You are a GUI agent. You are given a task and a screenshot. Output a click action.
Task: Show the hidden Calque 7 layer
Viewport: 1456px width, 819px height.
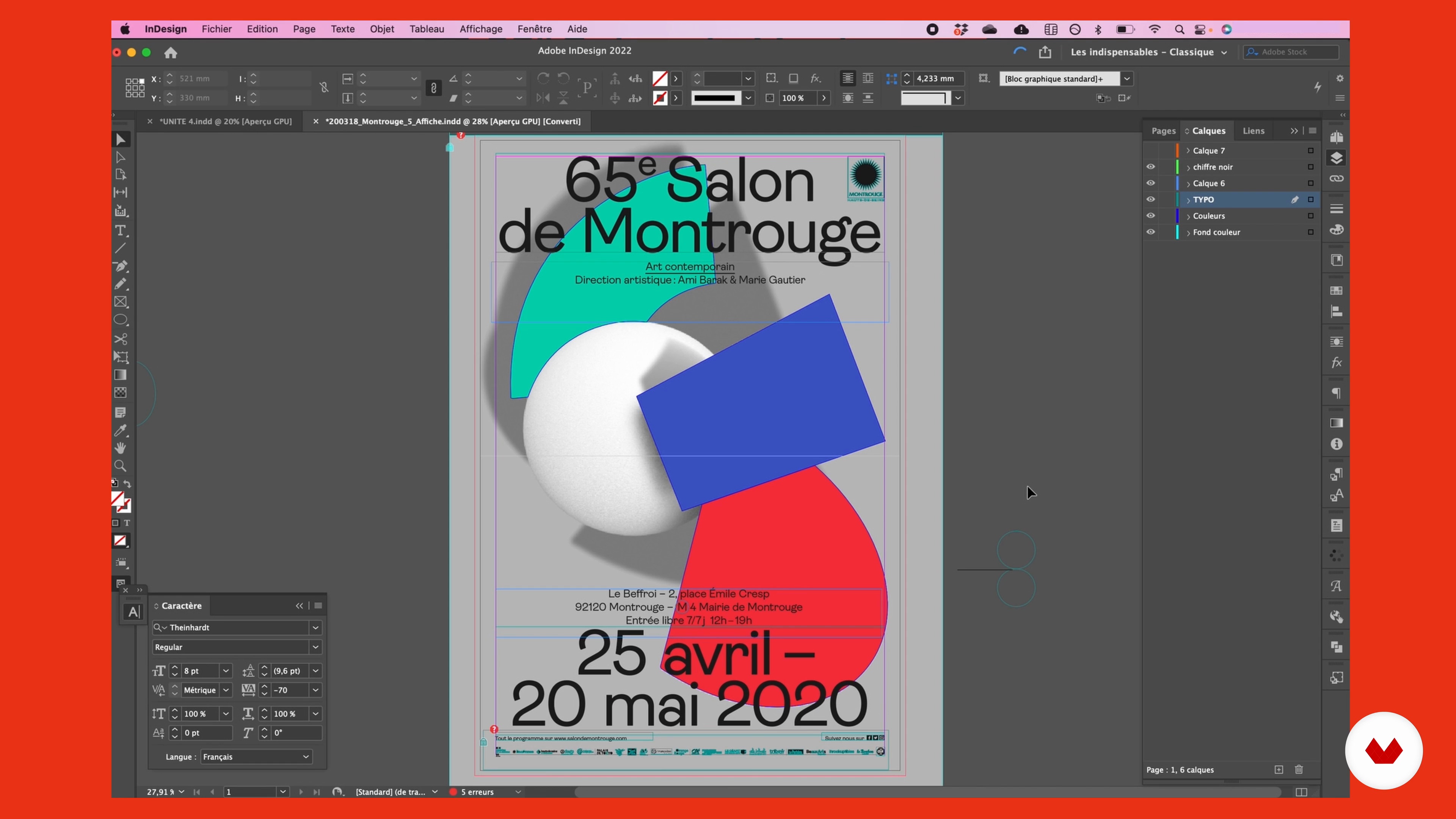pyautogui.click(x=1151, y=151)
